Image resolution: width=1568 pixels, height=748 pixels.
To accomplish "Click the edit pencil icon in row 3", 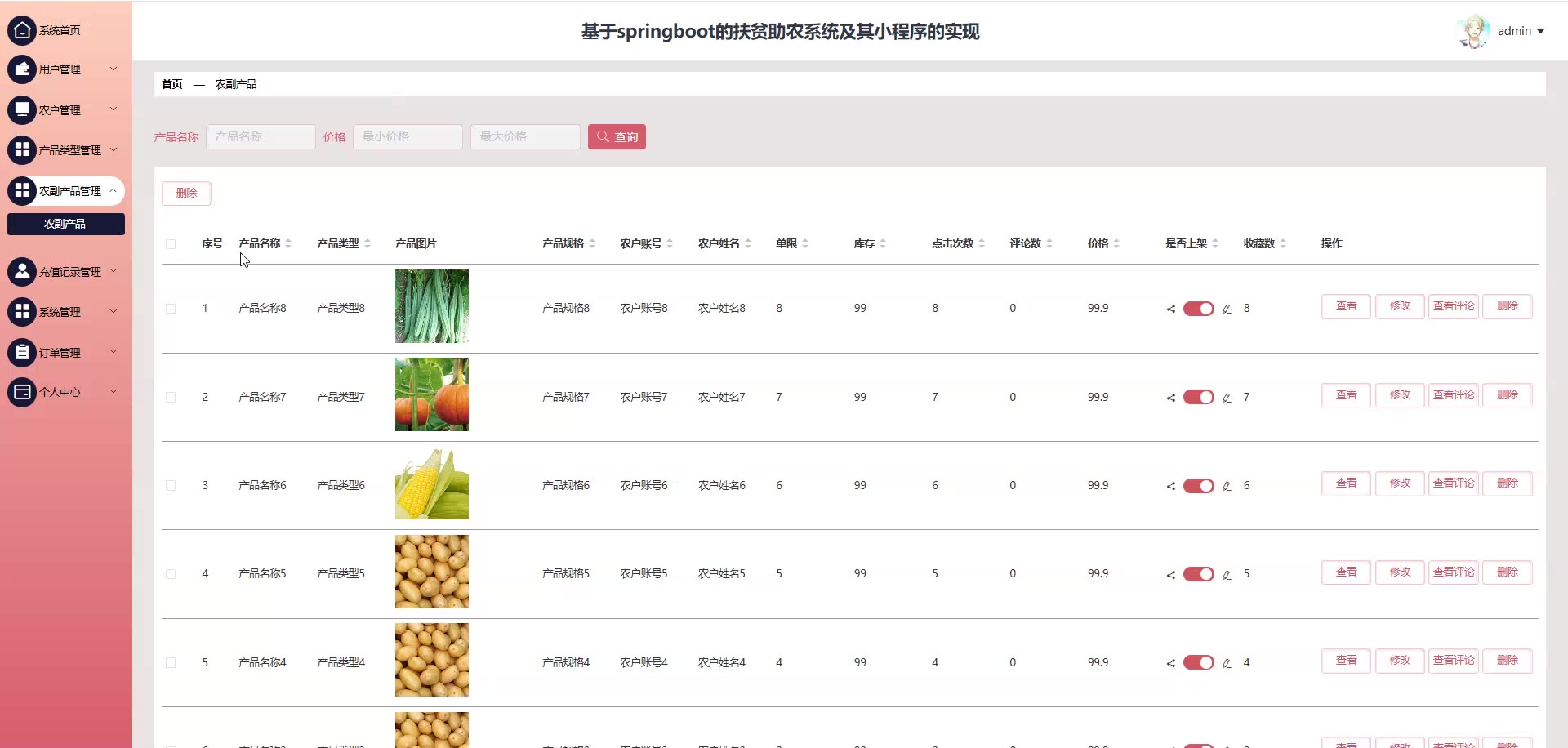I will [x=1227, y=486].
